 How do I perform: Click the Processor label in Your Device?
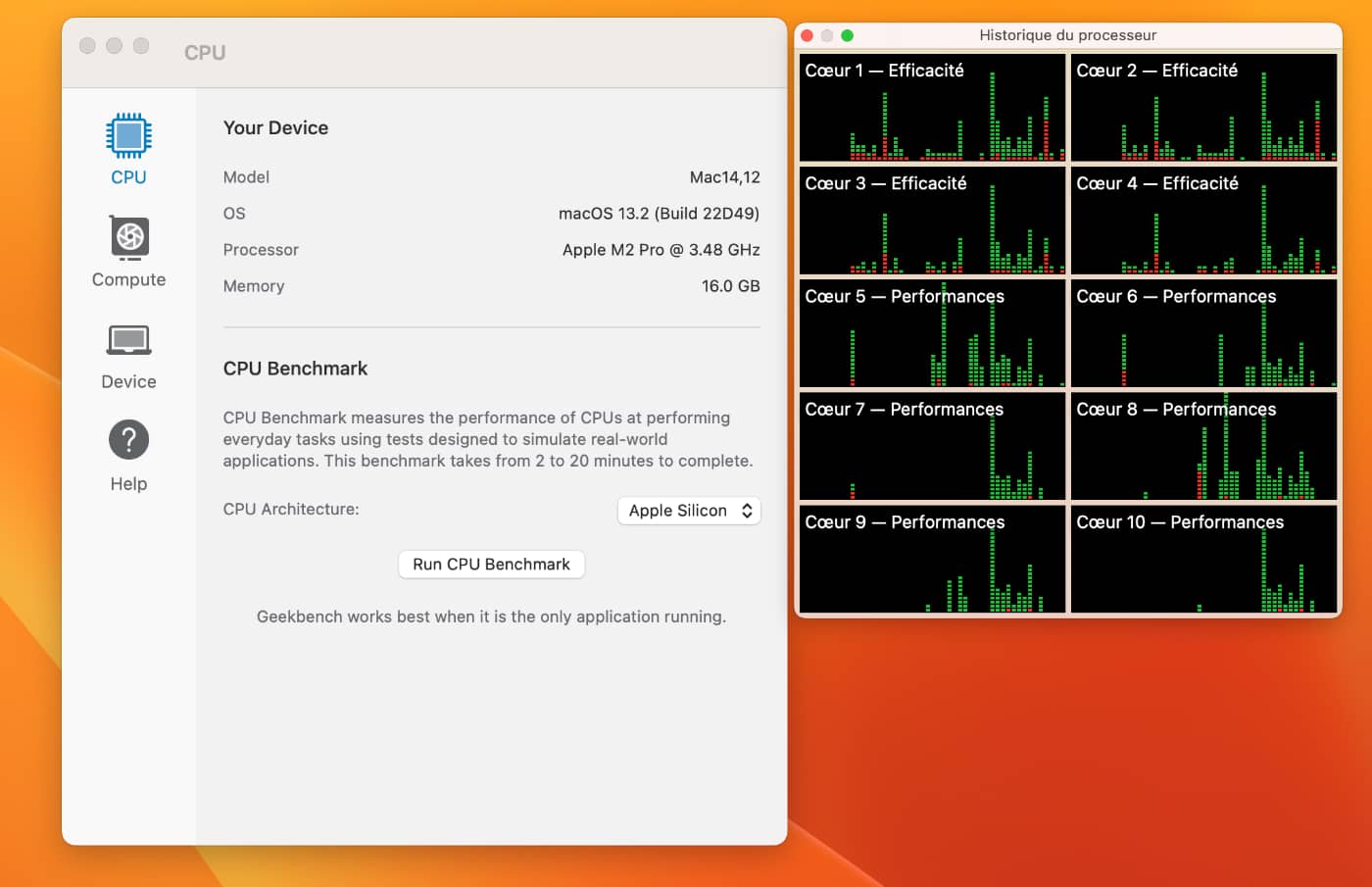pos(261,250)
